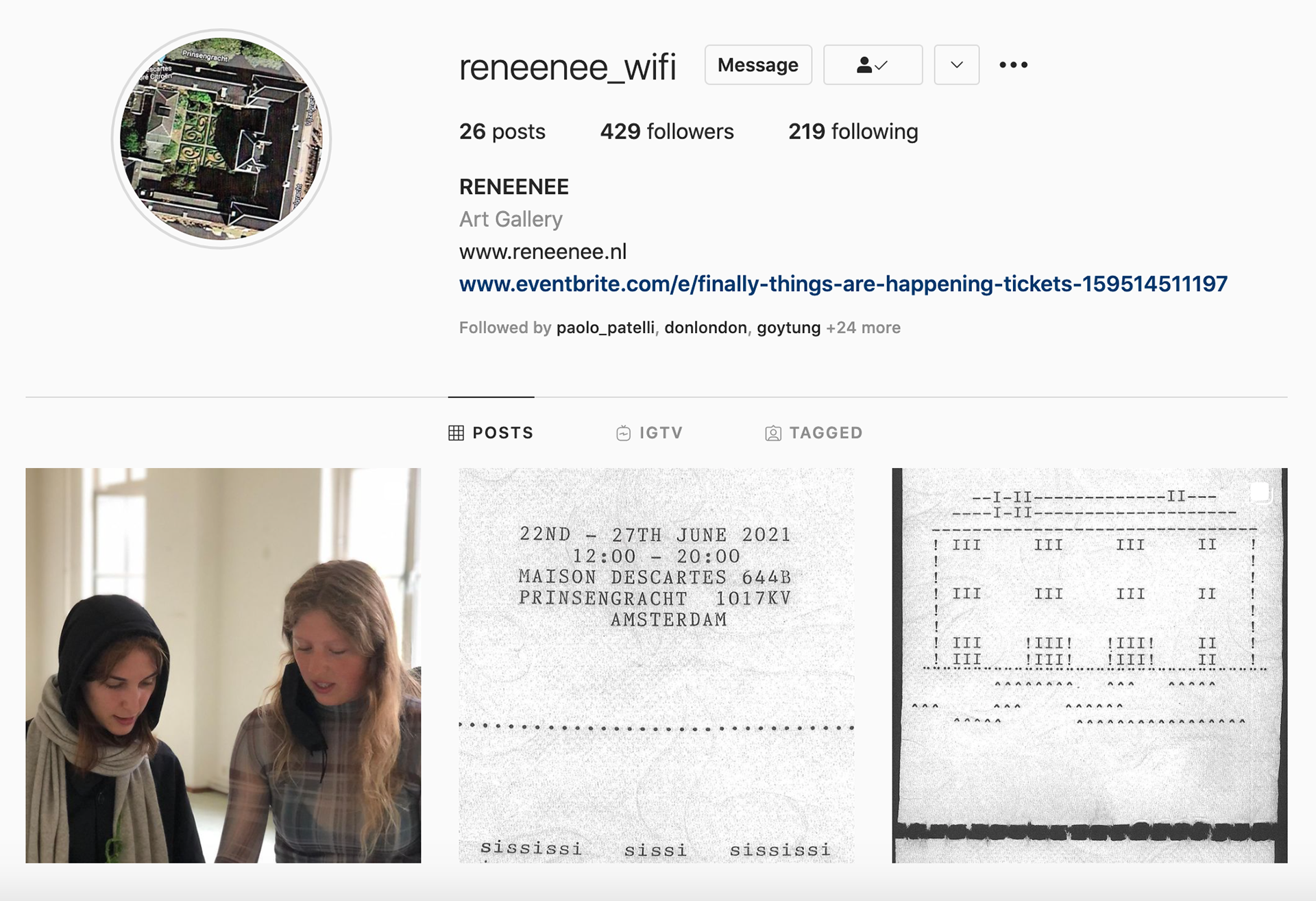View the 219 following list

pyautogui.click(x=853, y=132)
